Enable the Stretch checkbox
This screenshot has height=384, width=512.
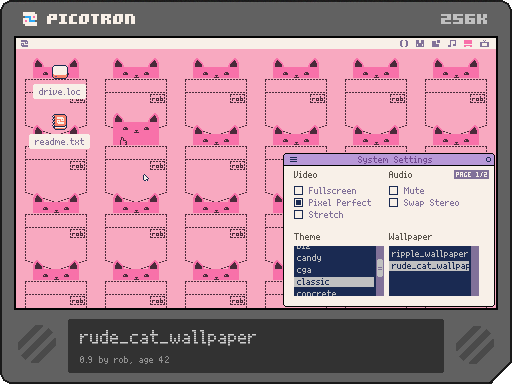(298, 214)
